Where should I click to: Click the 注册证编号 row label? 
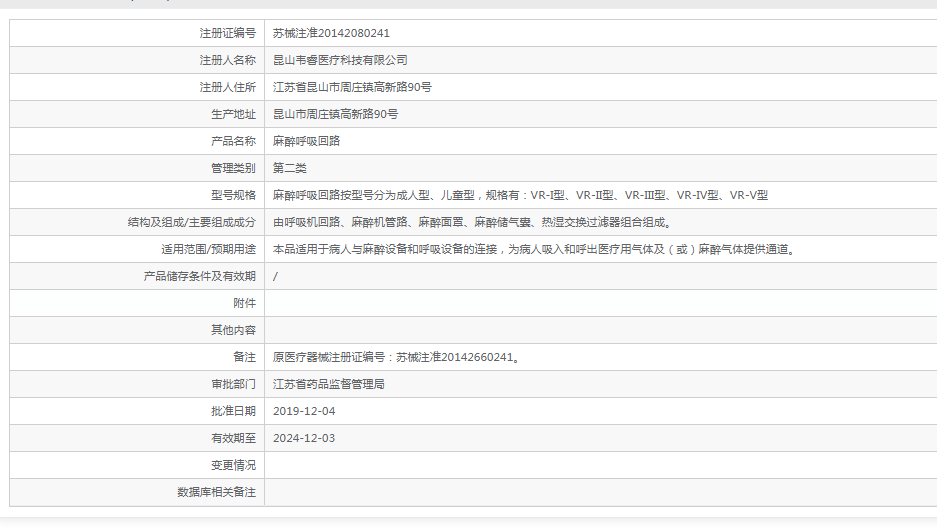coord(227,33)
